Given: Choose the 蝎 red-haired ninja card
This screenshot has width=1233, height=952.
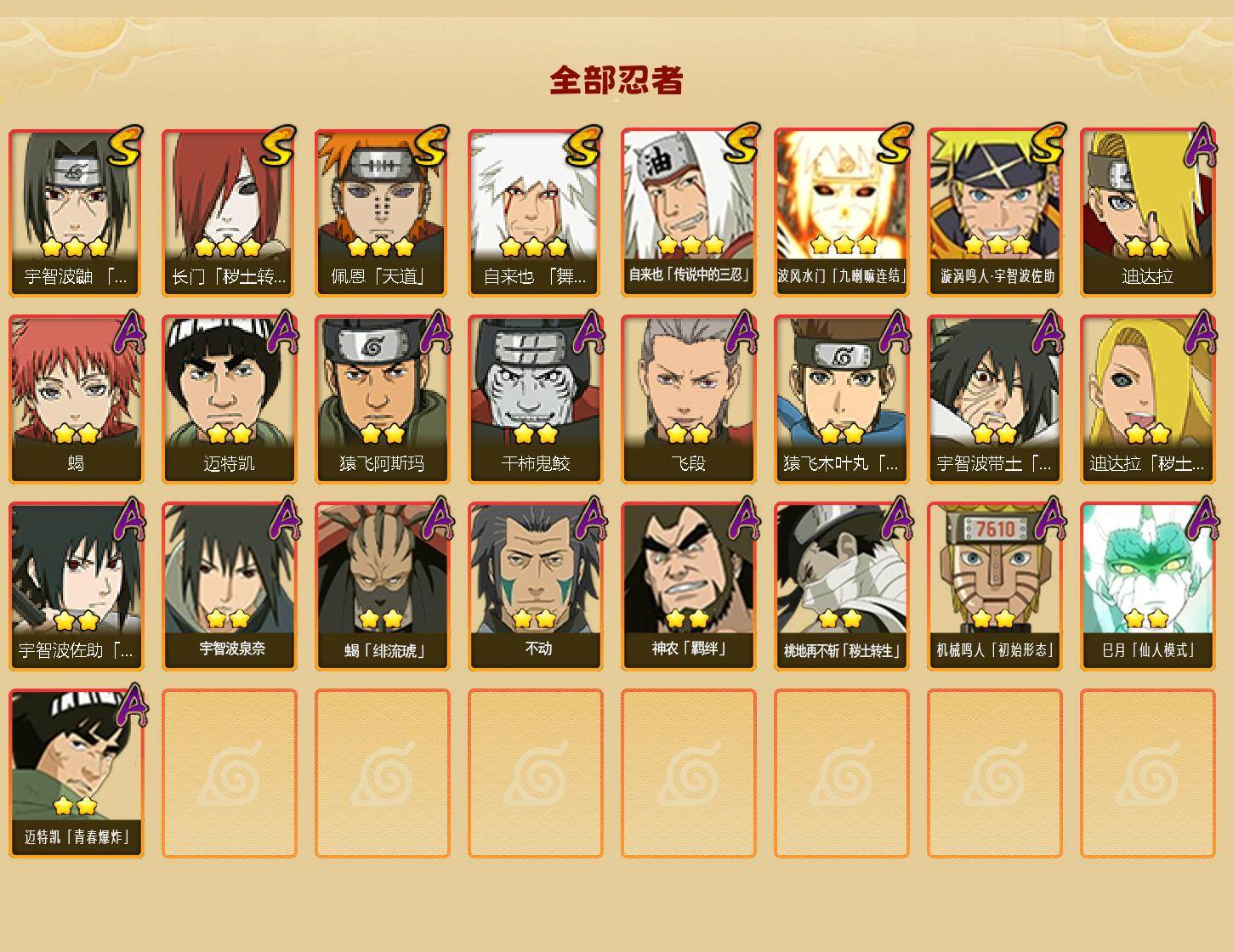Looking at the screenshot, I should 76,399.
